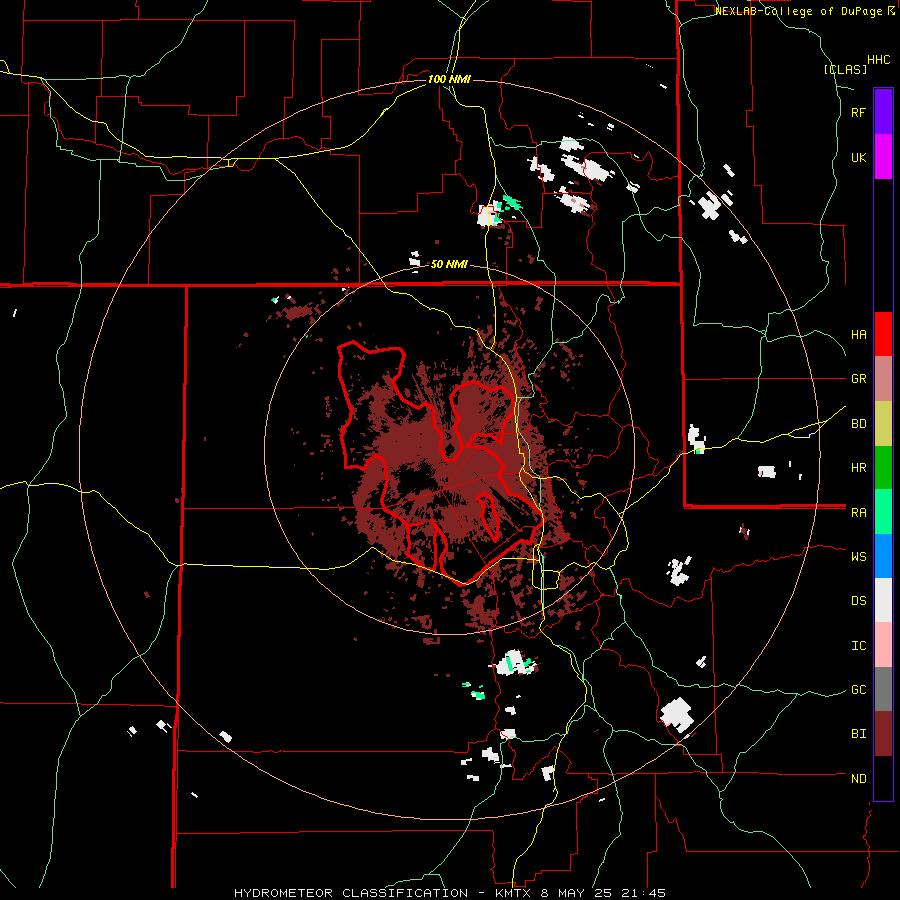Click the BD legend label

(x=858, y=424)
